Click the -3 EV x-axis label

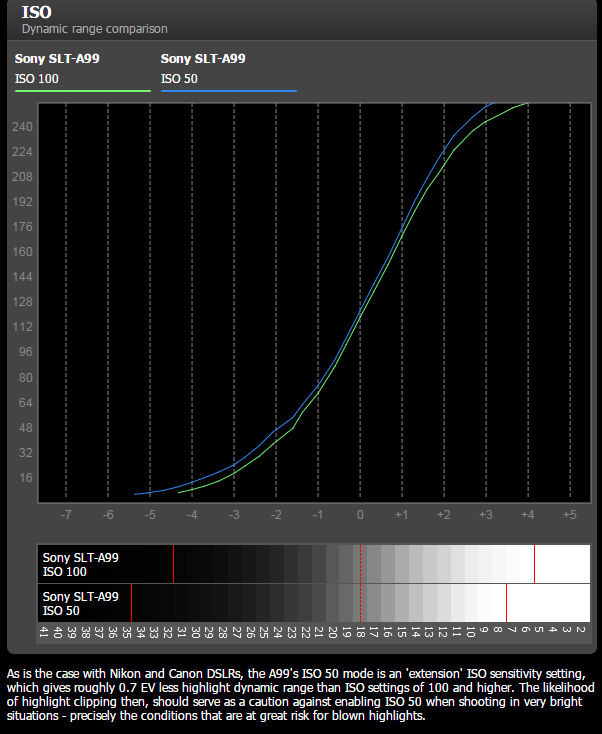(x=234, y=515)
